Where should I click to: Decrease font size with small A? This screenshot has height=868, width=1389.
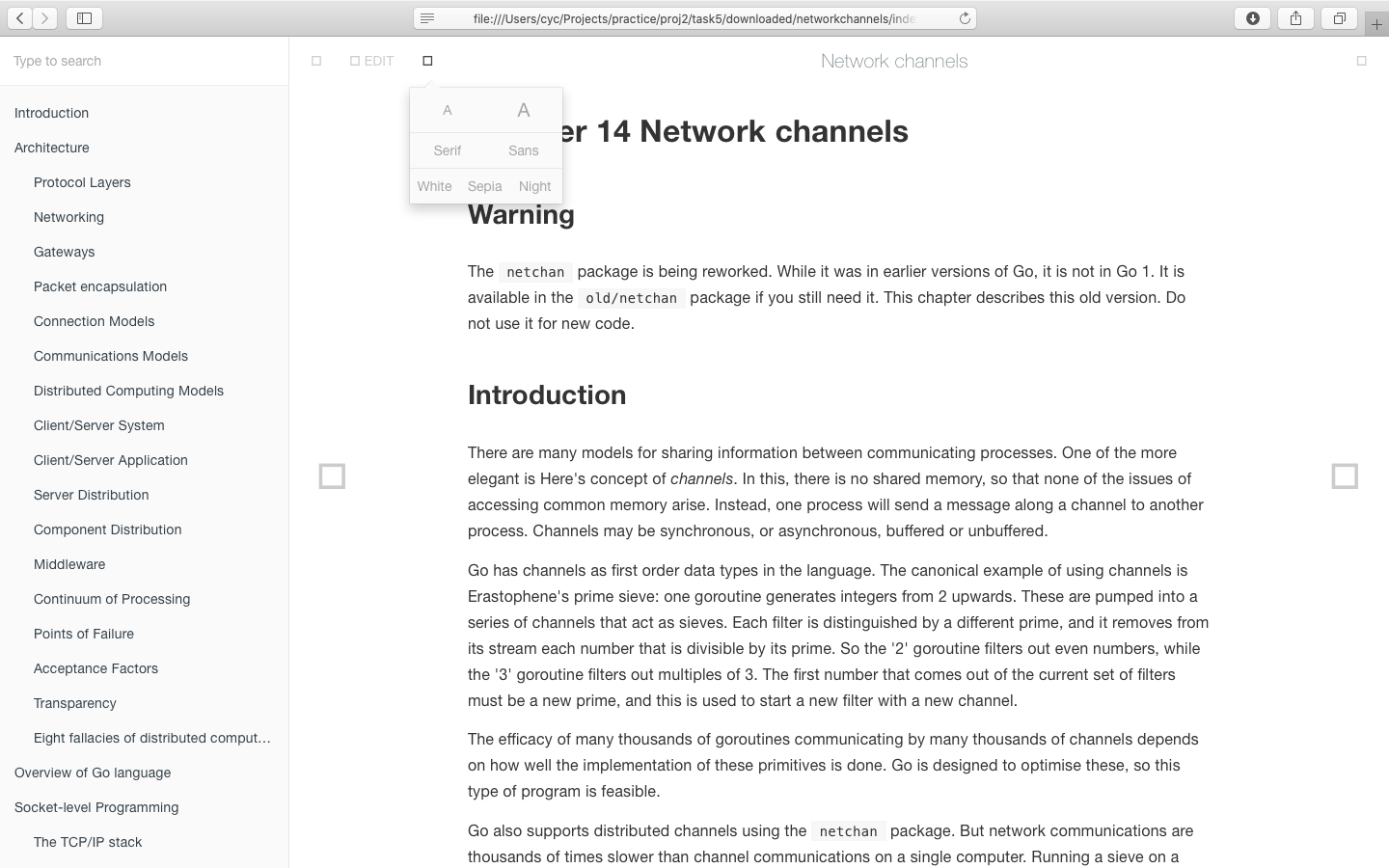[x=448, y=110]
